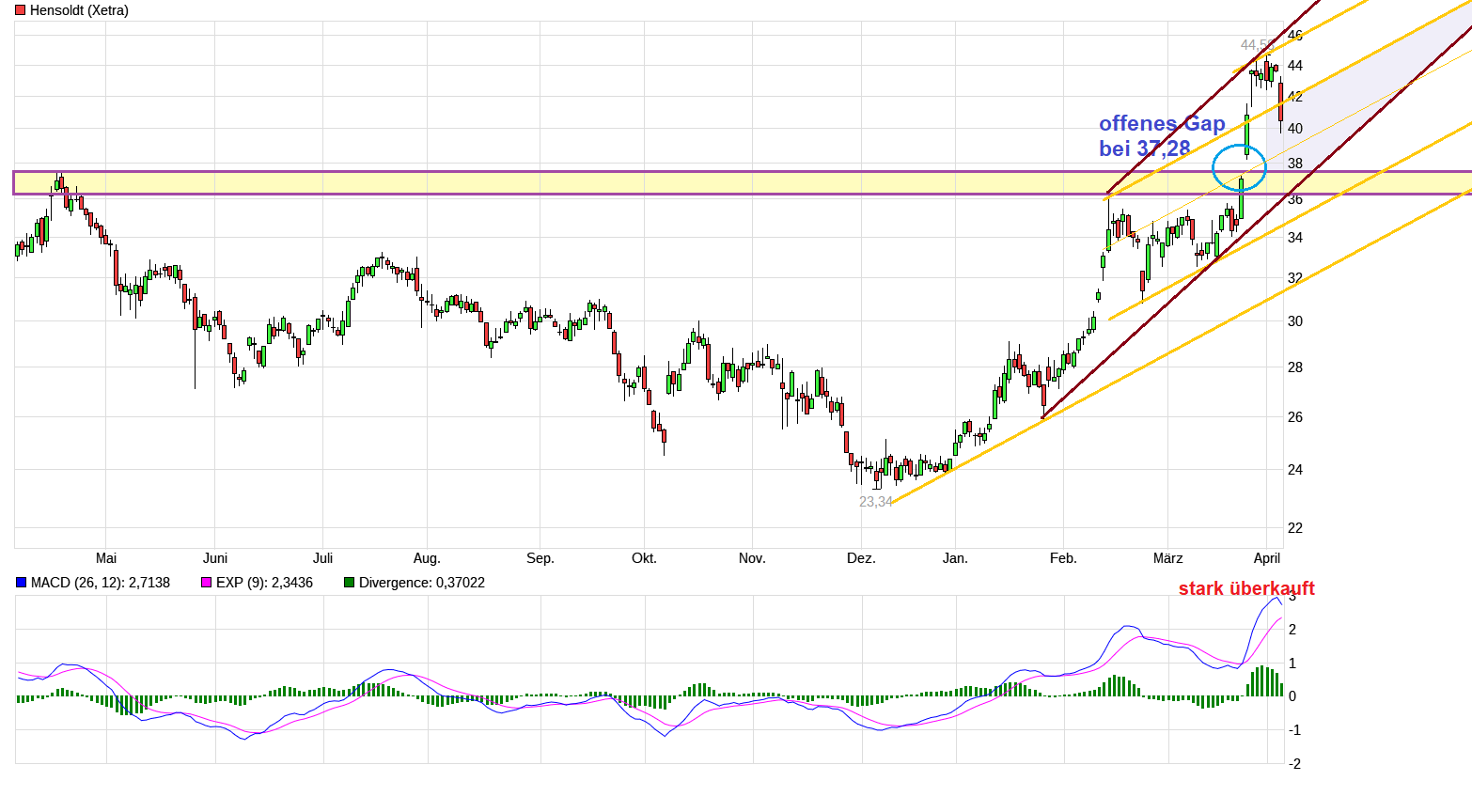Click the green Divergence legend square
1472x812 pixels.
point(350,583)
